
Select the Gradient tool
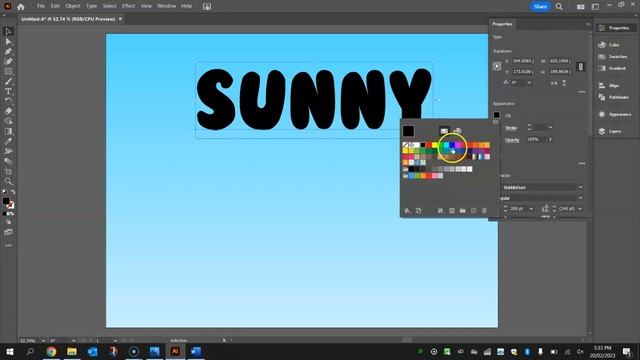click(8, 131)
